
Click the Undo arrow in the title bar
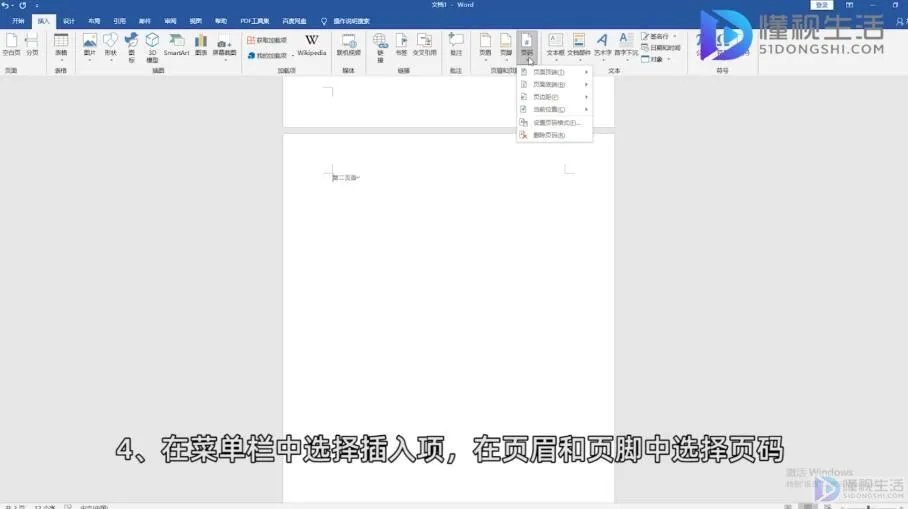coord(5,5)
